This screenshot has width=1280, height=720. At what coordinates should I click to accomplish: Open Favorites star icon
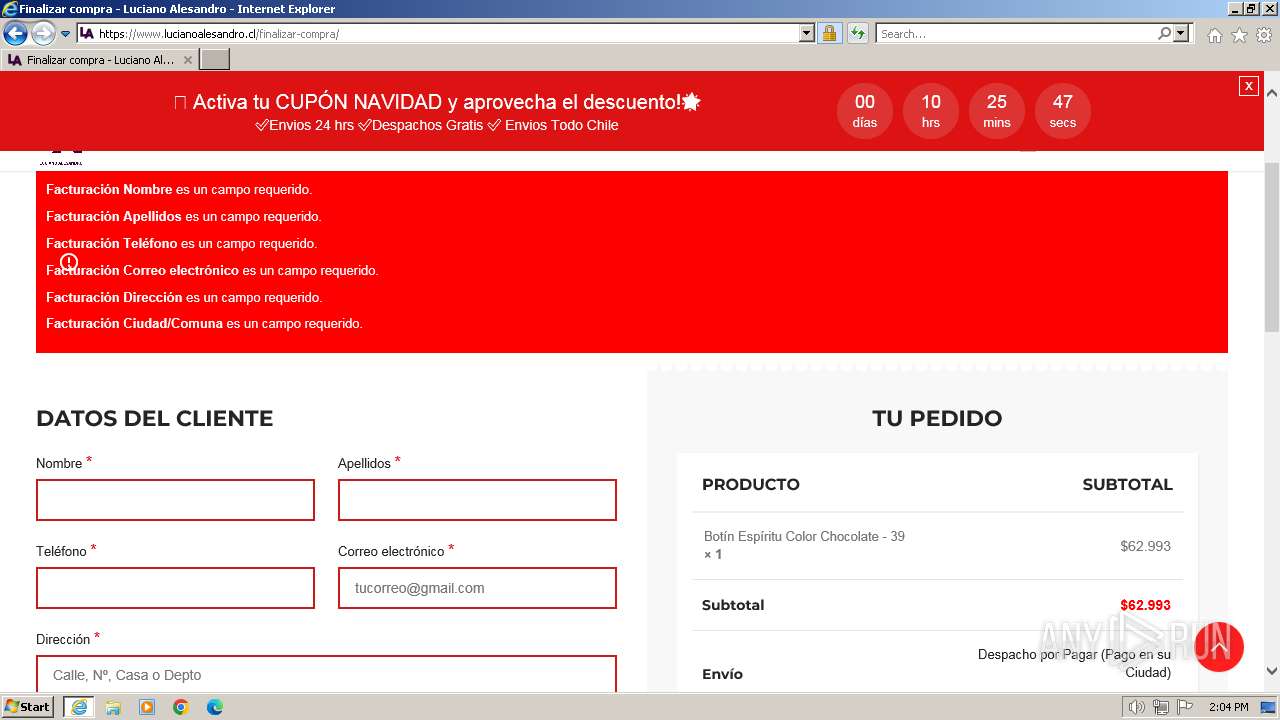click(1239, 35)
